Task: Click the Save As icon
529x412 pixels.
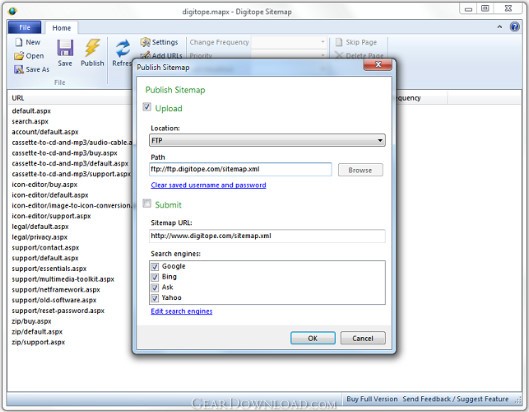Action: tap(19, 70)
